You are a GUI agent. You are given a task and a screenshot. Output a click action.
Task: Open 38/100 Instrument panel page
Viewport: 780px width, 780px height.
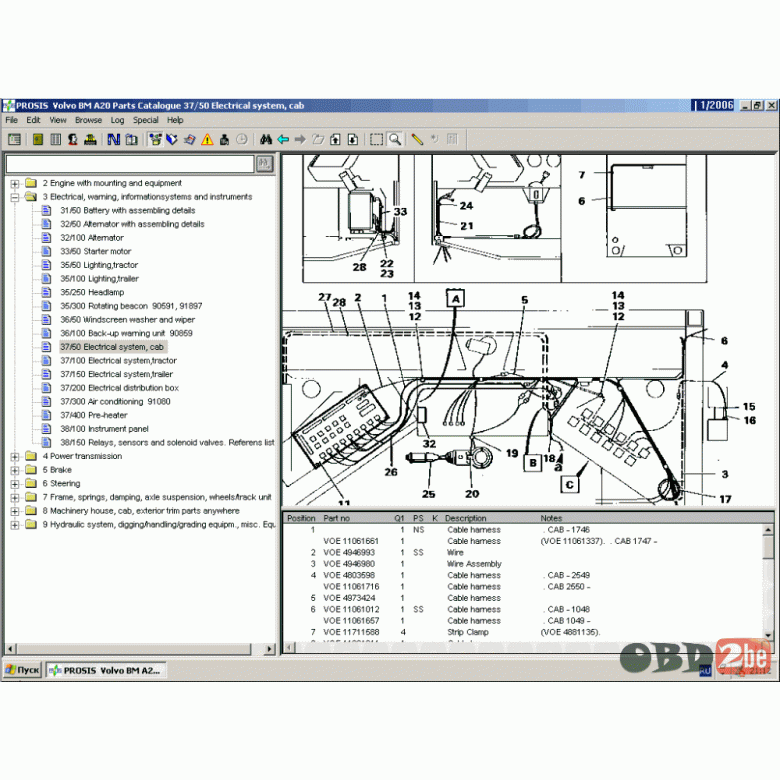(104, 429)
